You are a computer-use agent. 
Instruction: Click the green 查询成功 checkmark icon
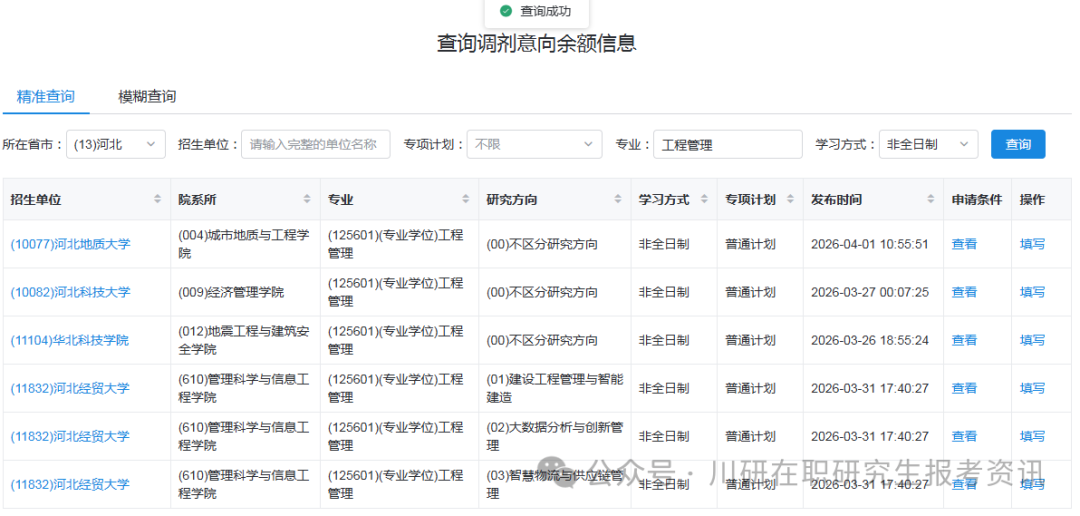(506, 11)
